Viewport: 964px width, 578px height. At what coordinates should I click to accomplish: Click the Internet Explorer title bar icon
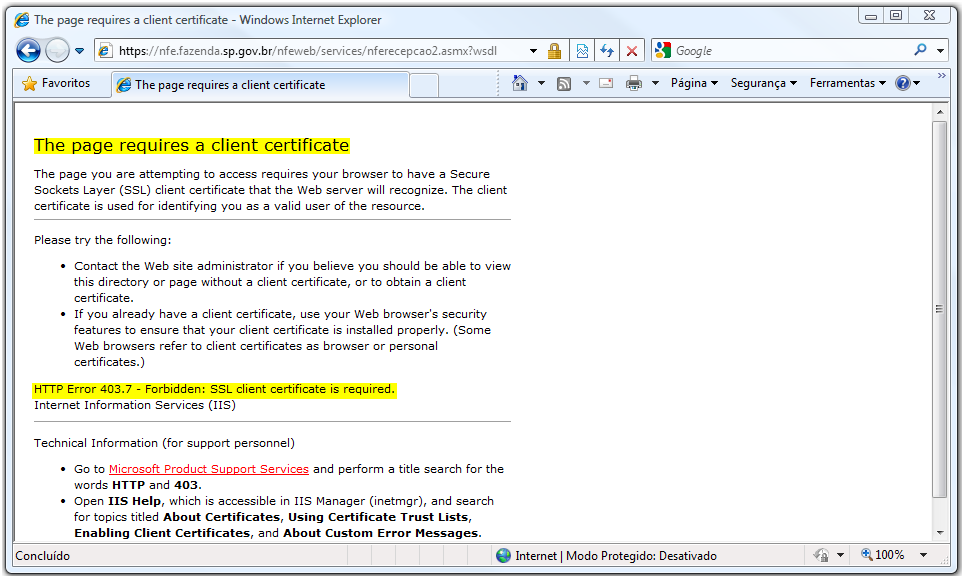pos(22,20)
